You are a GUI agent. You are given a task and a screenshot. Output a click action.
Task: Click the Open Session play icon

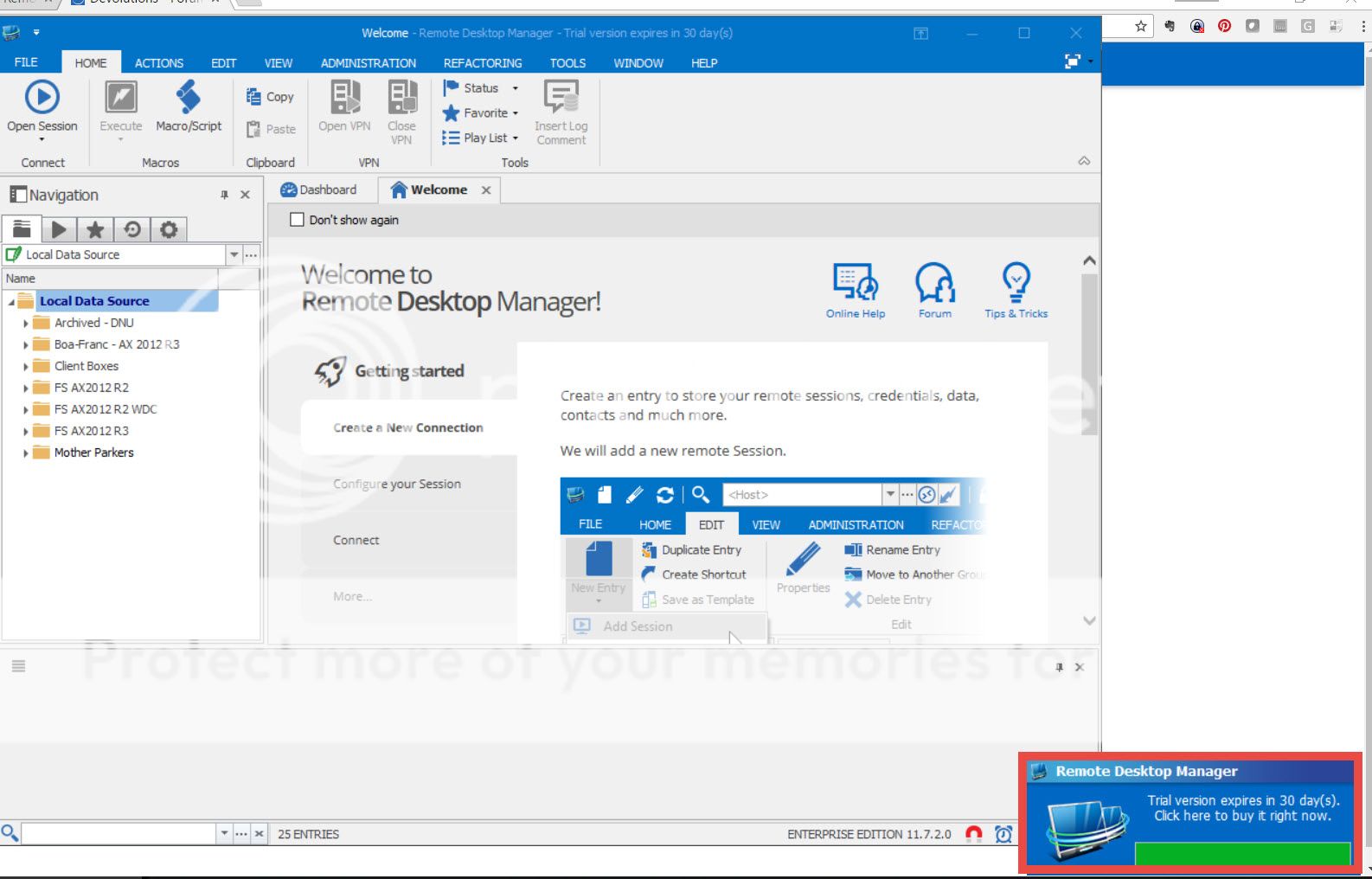tap(42, 97)
